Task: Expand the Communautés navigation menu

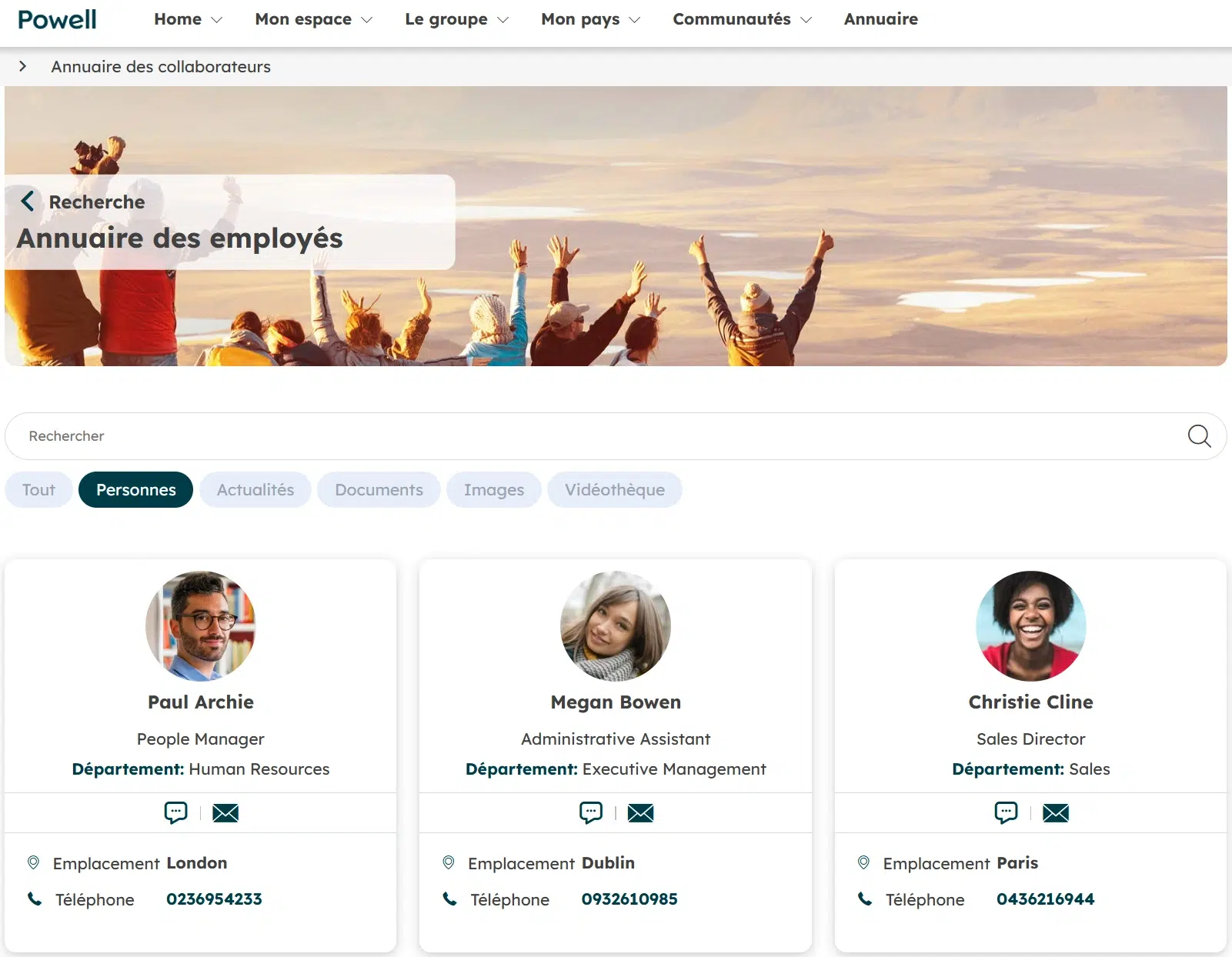Action: click(x=741, y=19)
